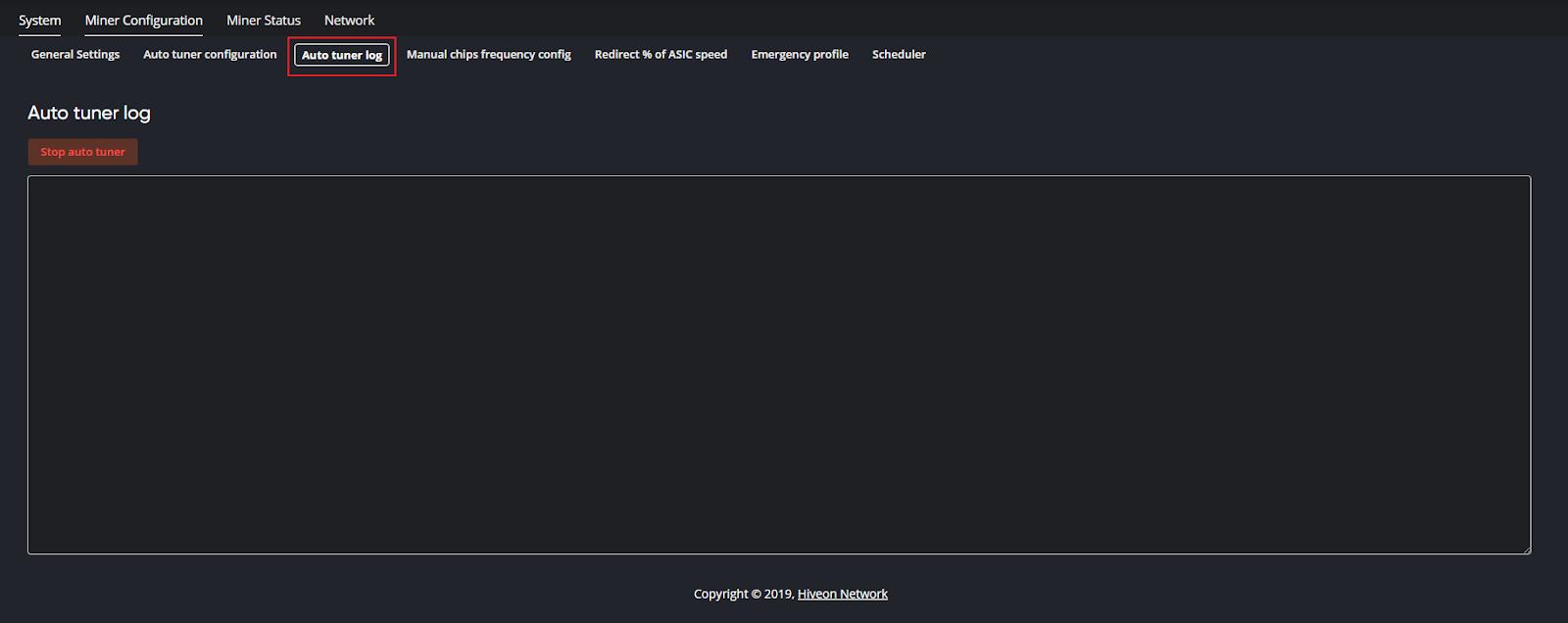Viewport: 1568px width, 623px height.
Task: Click the word Copyright in the footer
Action: click(720, 595)
